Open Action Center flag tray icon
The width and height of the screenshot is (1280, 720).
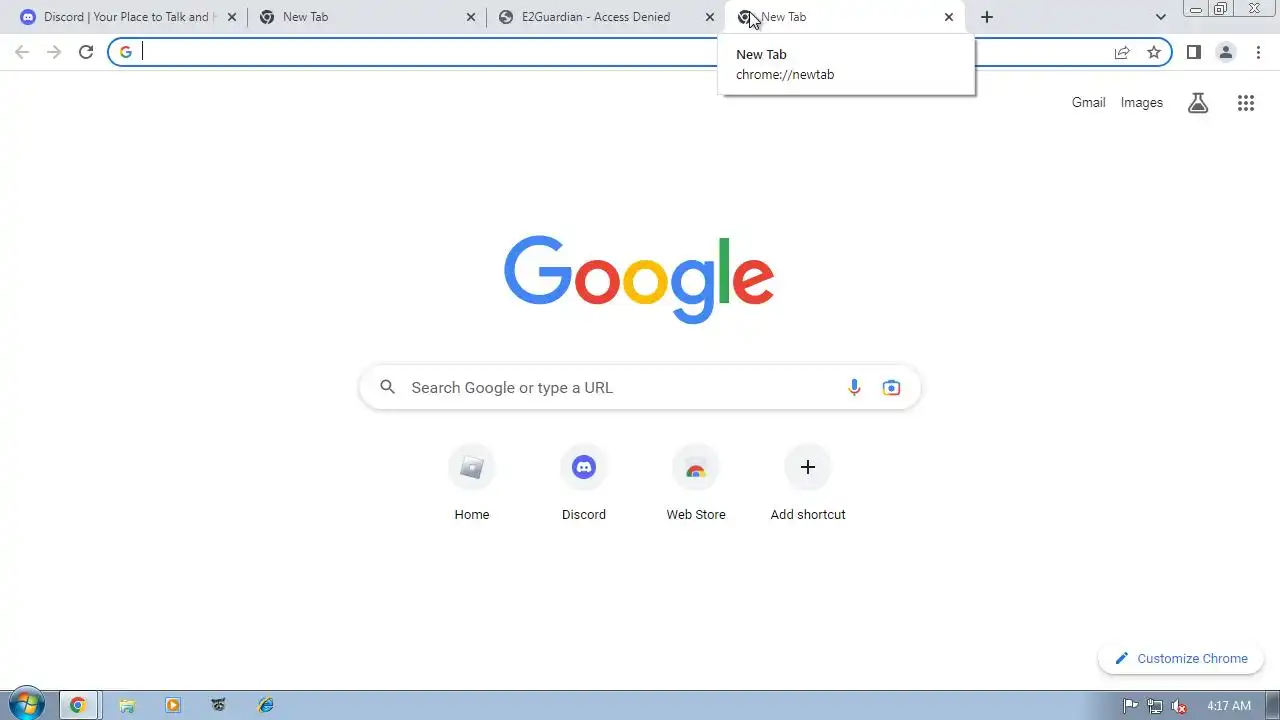tap(1131, 705)
